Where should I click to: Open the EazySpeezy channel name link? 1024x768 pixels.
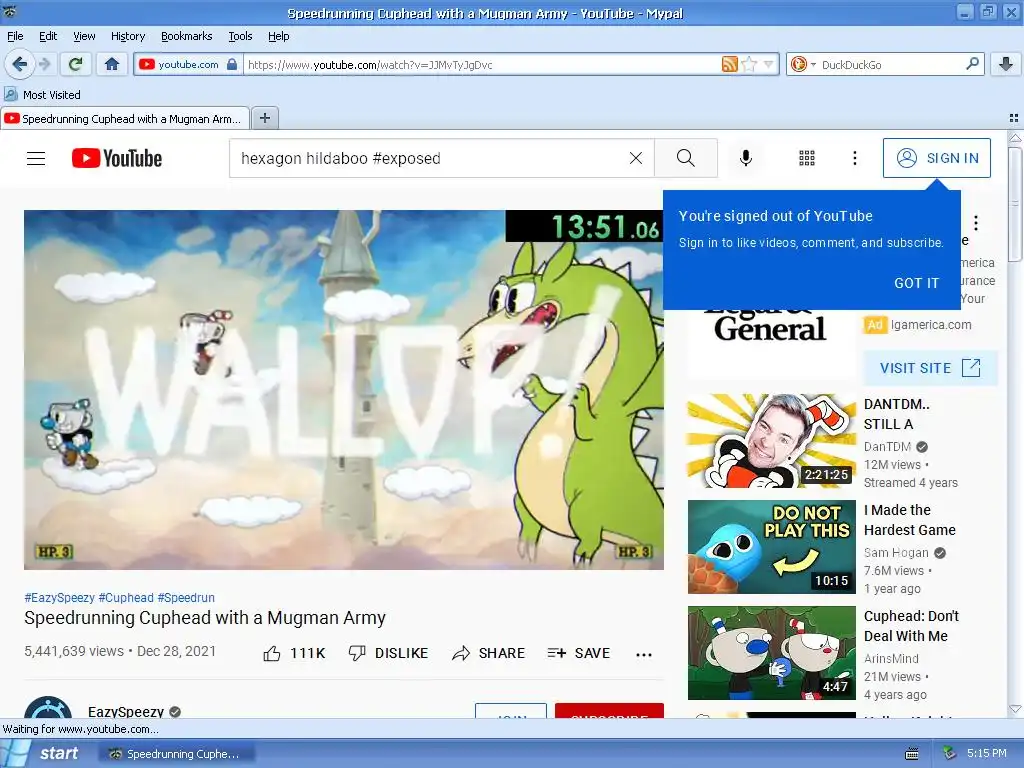(126, 711)
